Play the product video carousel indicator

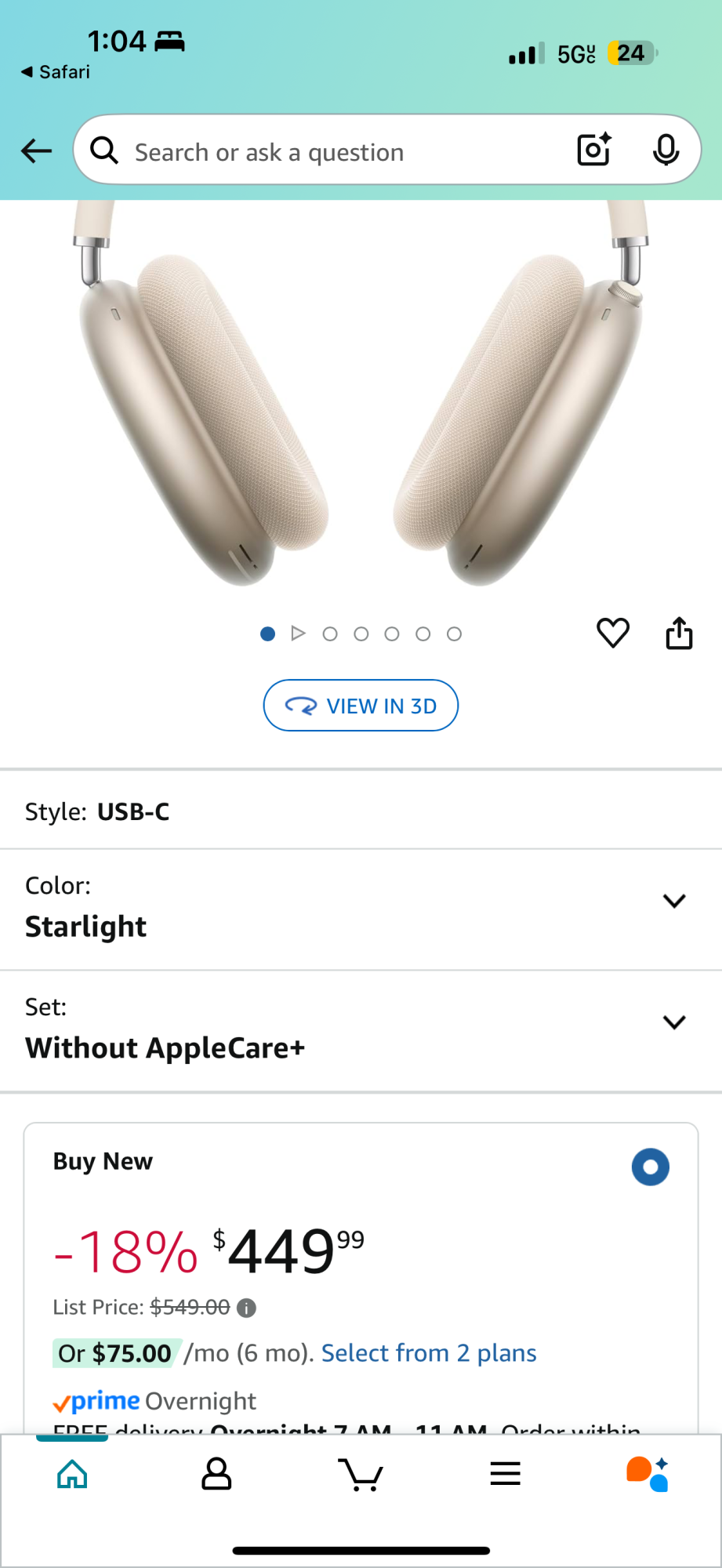298,633
